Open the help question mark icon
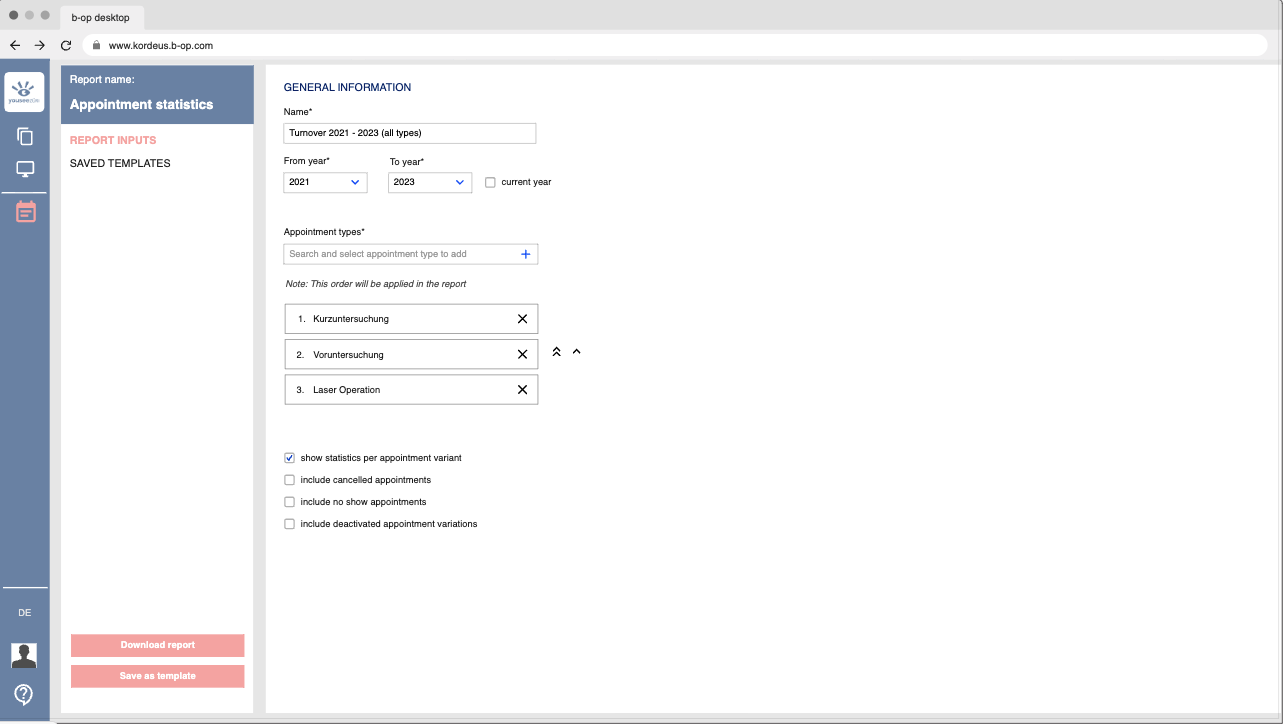This screenshot has width=1283, height=724. coord(24,694)
